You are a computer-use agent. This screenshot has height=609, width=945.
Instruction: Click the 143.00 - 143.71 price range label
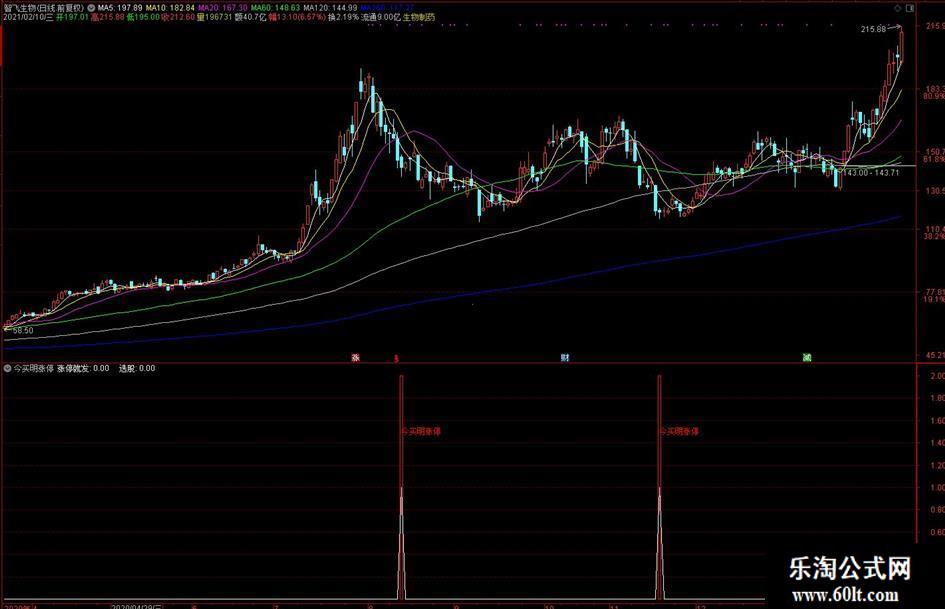point(871,172)
